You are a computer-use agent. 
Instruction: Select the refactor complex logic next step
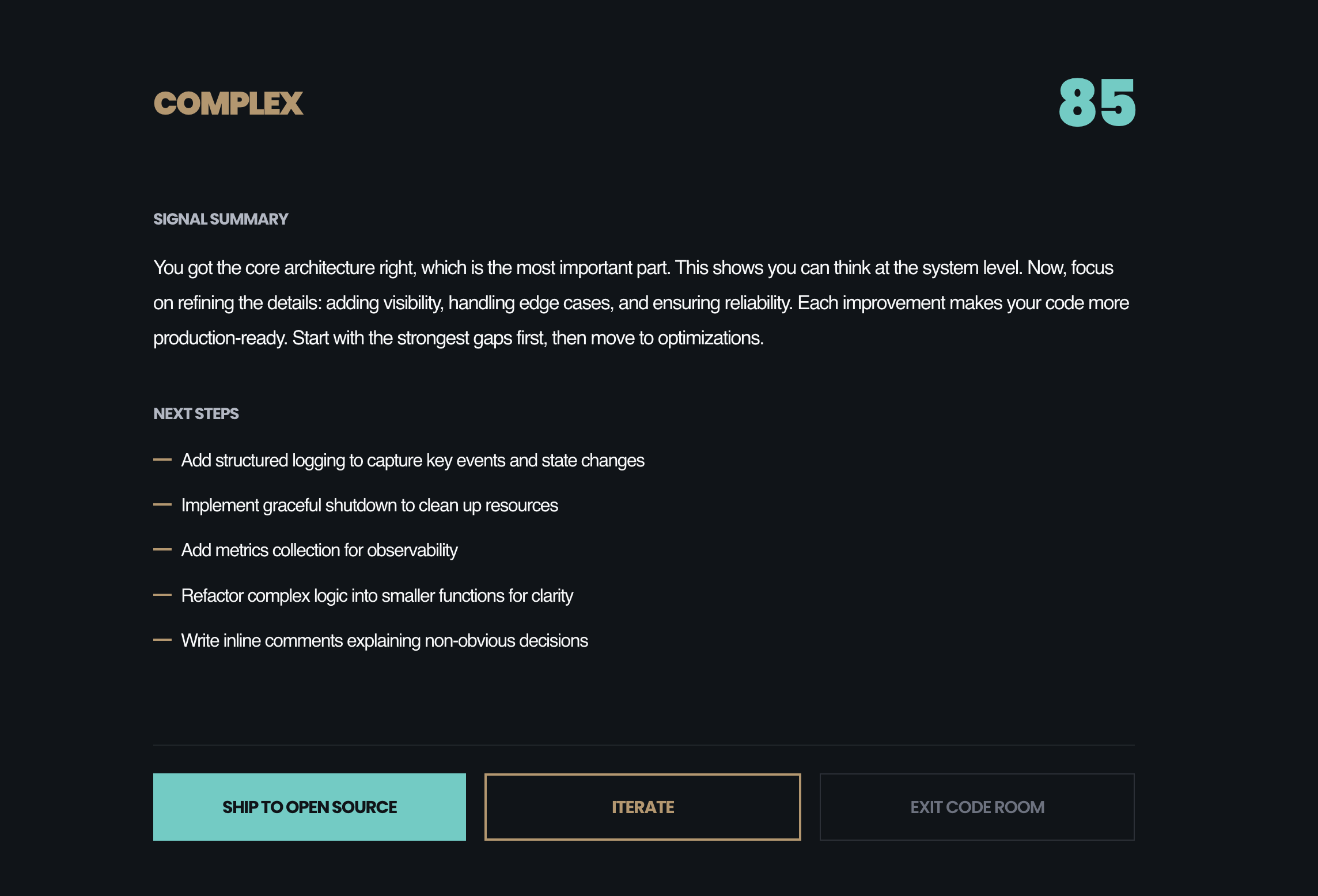[377, 595]
